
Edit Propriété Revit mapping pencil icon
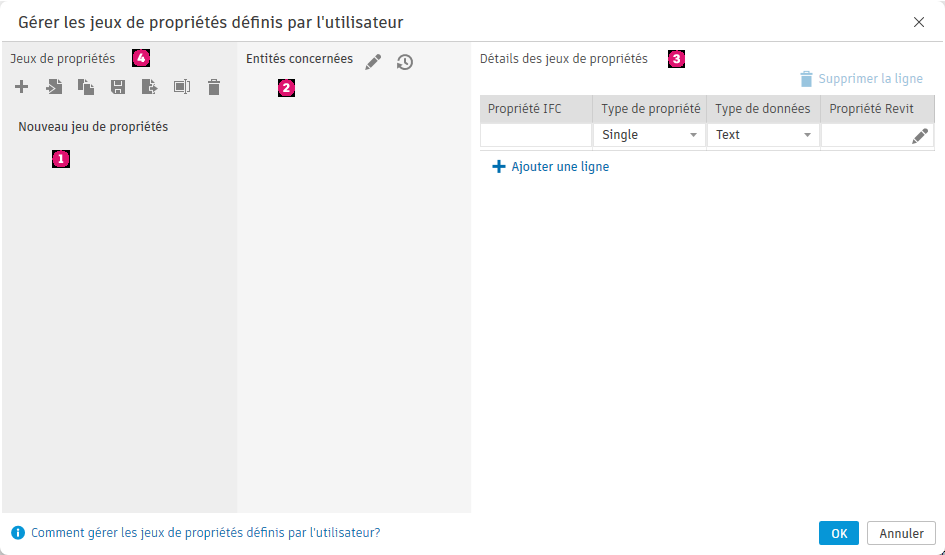920,136
